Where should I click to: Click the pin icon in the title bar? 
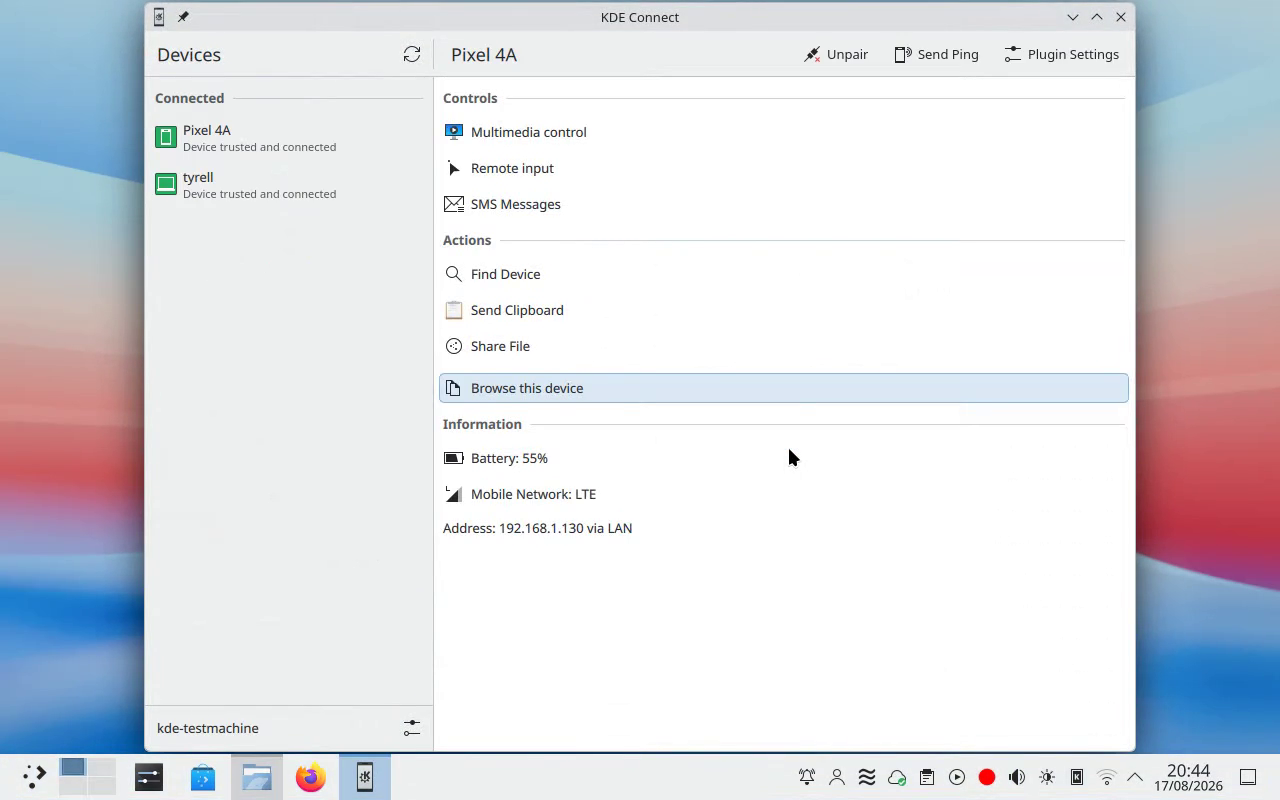[x=183, y=17]
